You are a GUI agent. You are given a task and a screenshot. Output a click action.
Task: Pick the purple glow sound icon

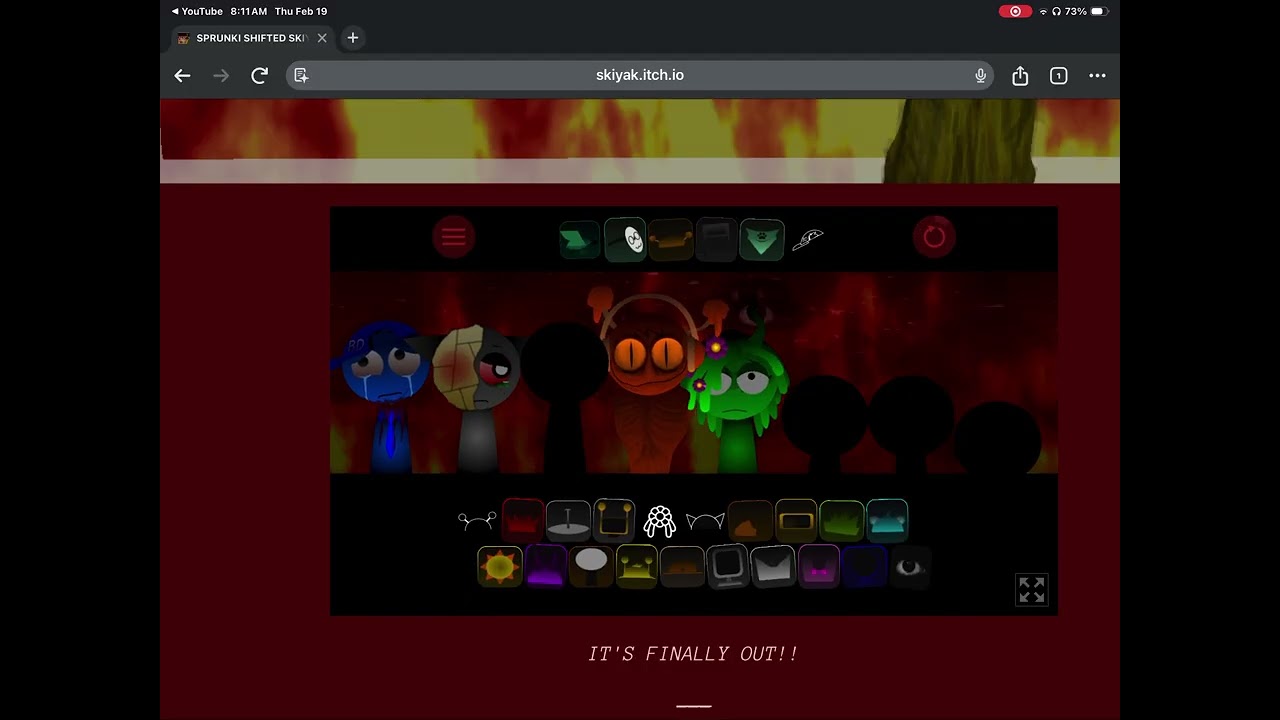click(546, 567)
